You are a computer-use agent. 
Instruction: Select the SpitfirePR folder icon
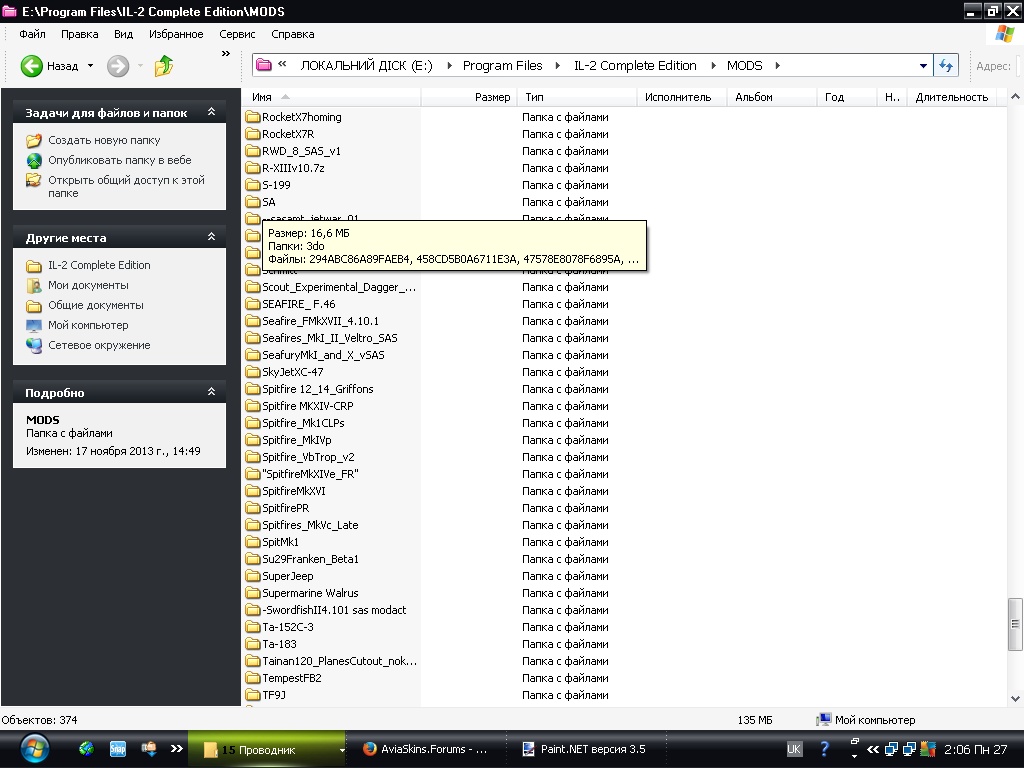pyautogui.click(x=253, y=507)
